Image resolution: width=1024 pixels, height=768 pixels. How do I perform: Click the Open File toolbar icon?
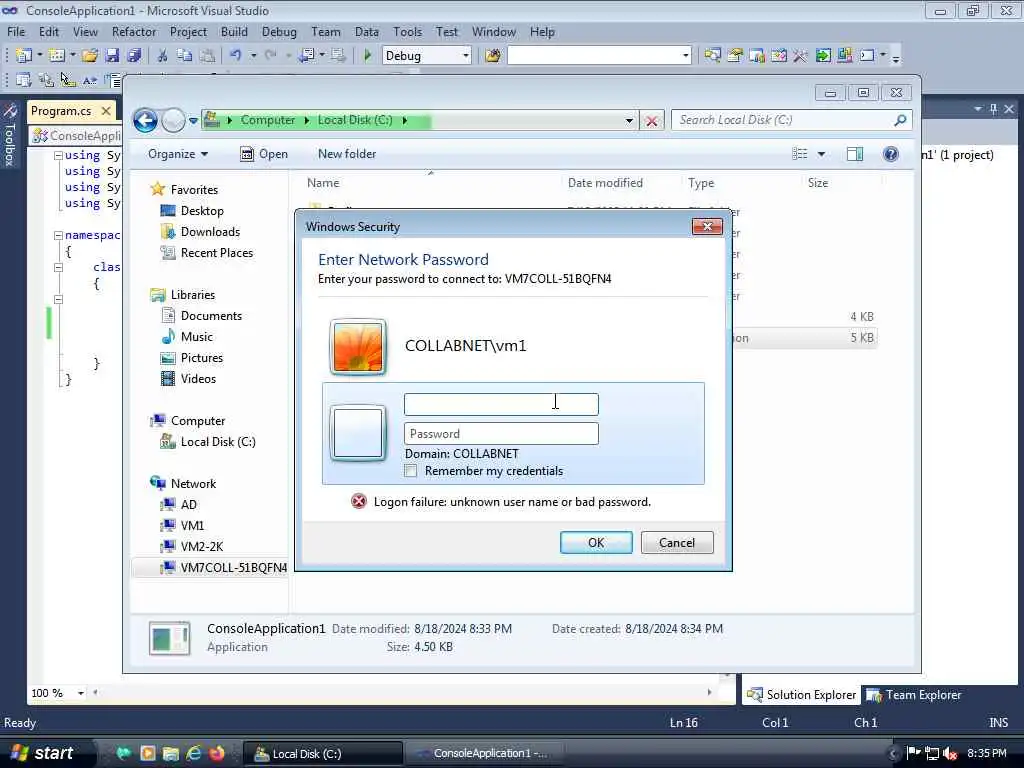pyautogui.click(x=90, y=56)
